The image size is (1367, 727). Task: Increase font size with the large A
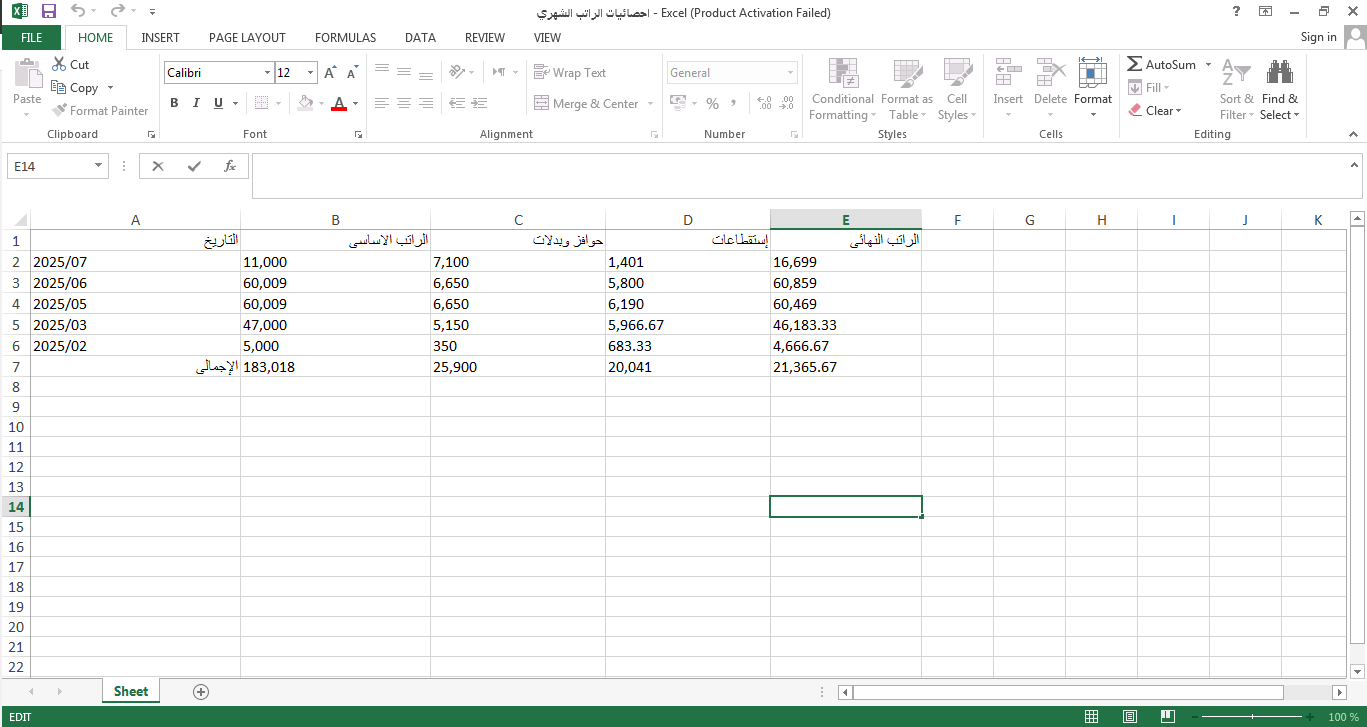click(x=330, y=73)
